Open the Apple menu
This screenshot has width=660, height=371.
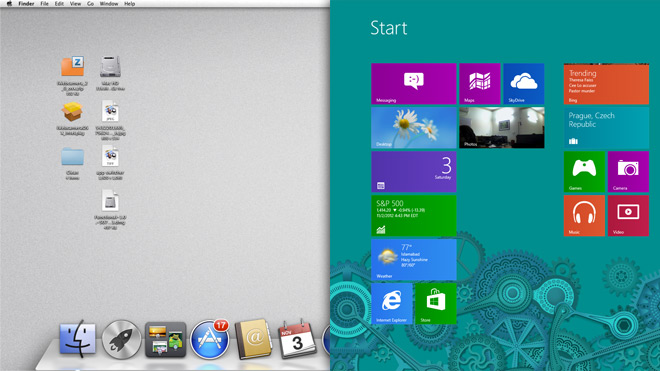coord(9,3)
